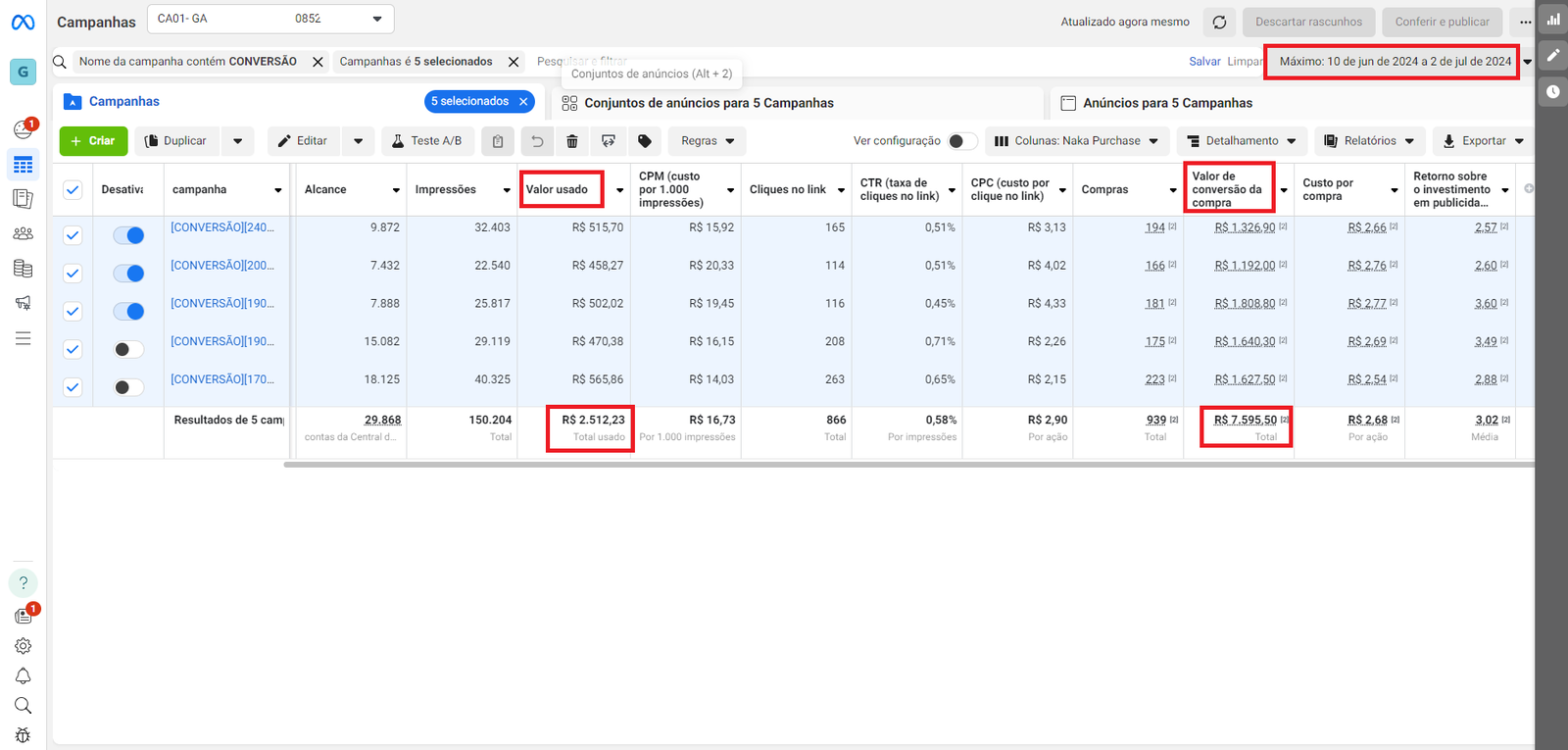This screenshot has height=750, width=1568.
Task: Open the date range selector
Action: point(1396,62)
